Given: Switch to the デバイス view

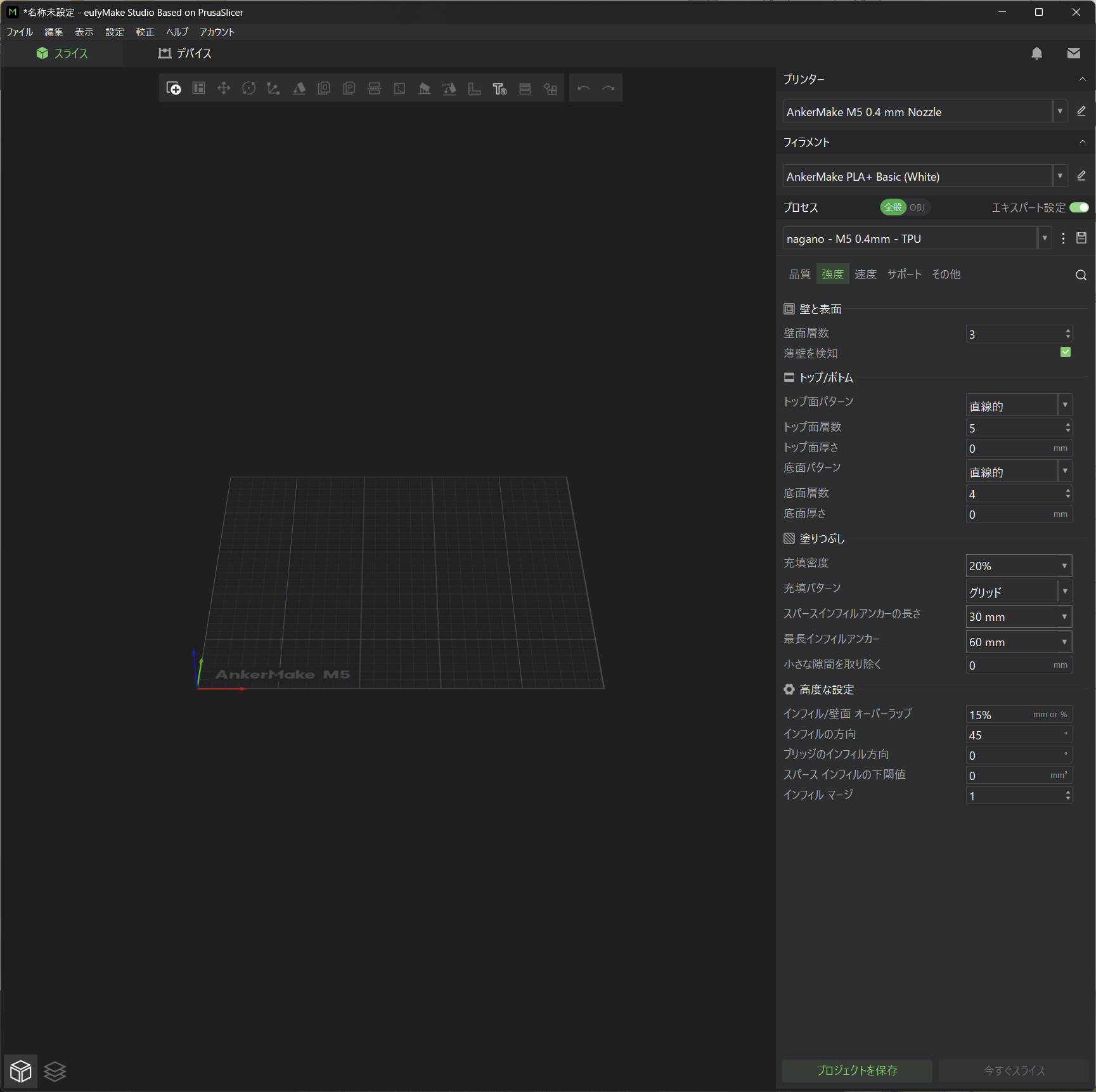Looking at the screenshot, I should point(185,54).
